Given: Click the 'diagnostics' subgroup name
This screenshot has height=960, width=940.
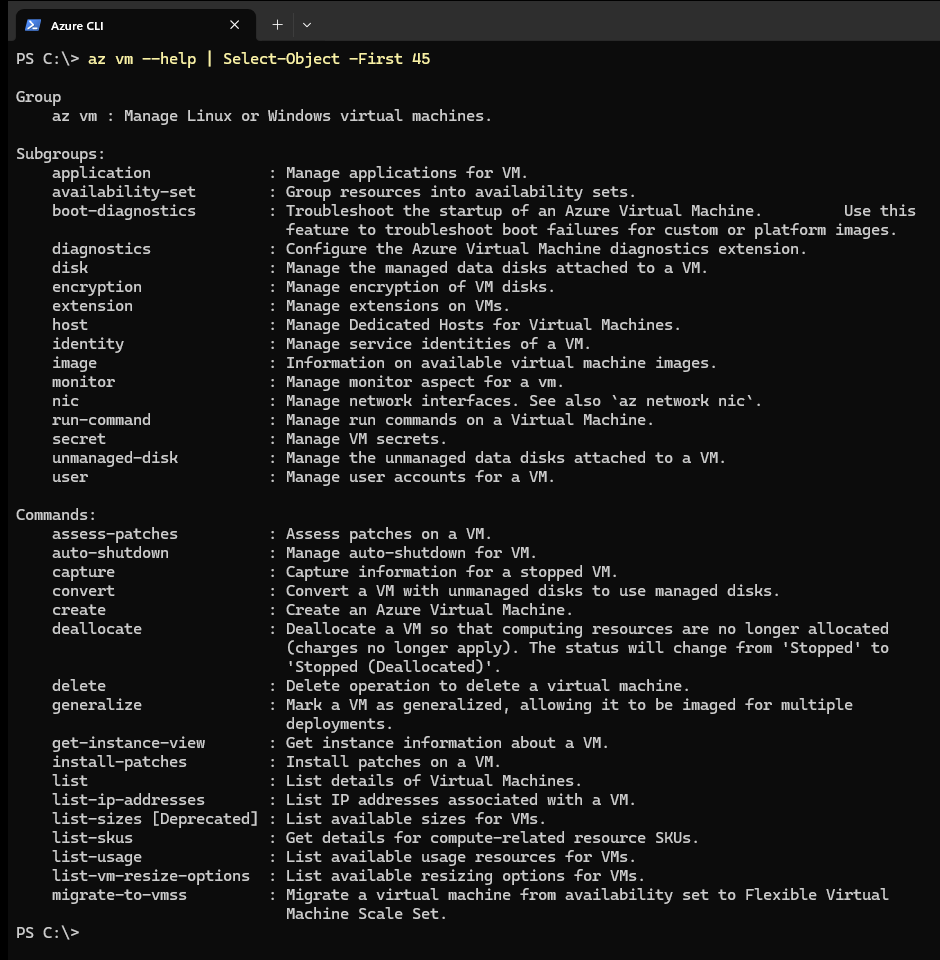Looking at the screenshot, I should pyautogui.click(x=101, y=249).
